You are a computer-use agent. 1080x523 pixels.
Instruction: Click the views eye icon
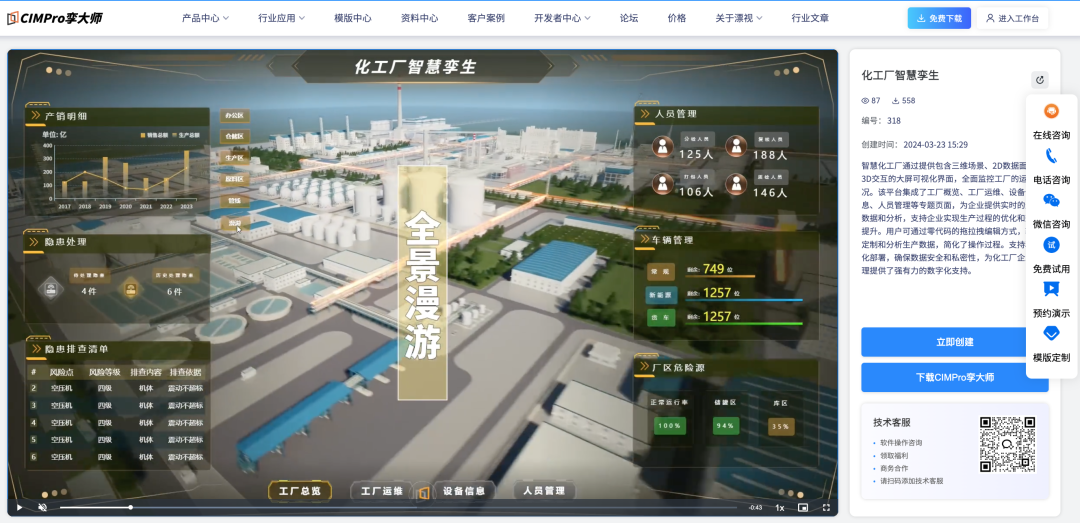tap(866, 101)
